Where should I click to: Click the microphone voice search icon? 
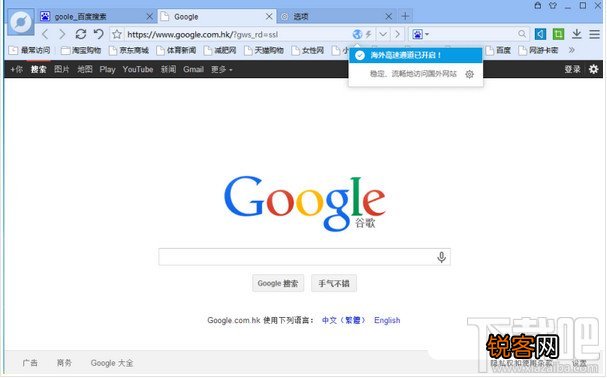tap(441, 257)
